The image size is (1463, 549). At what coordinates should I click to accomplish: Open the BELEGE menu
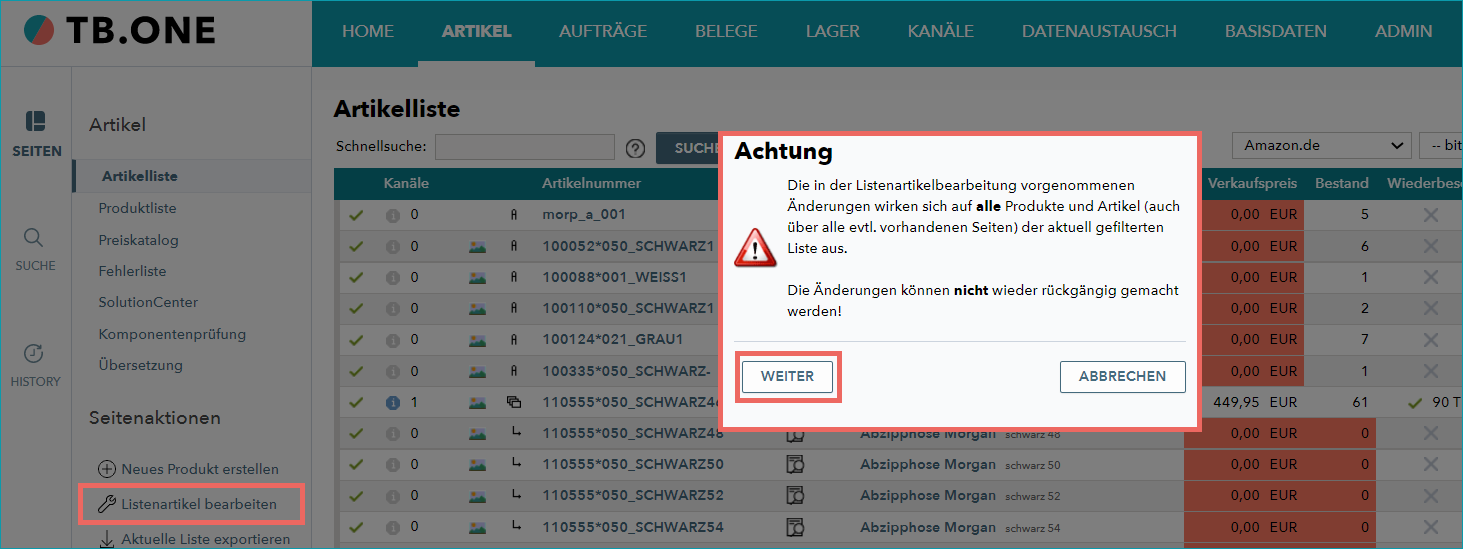click(726, 31)
